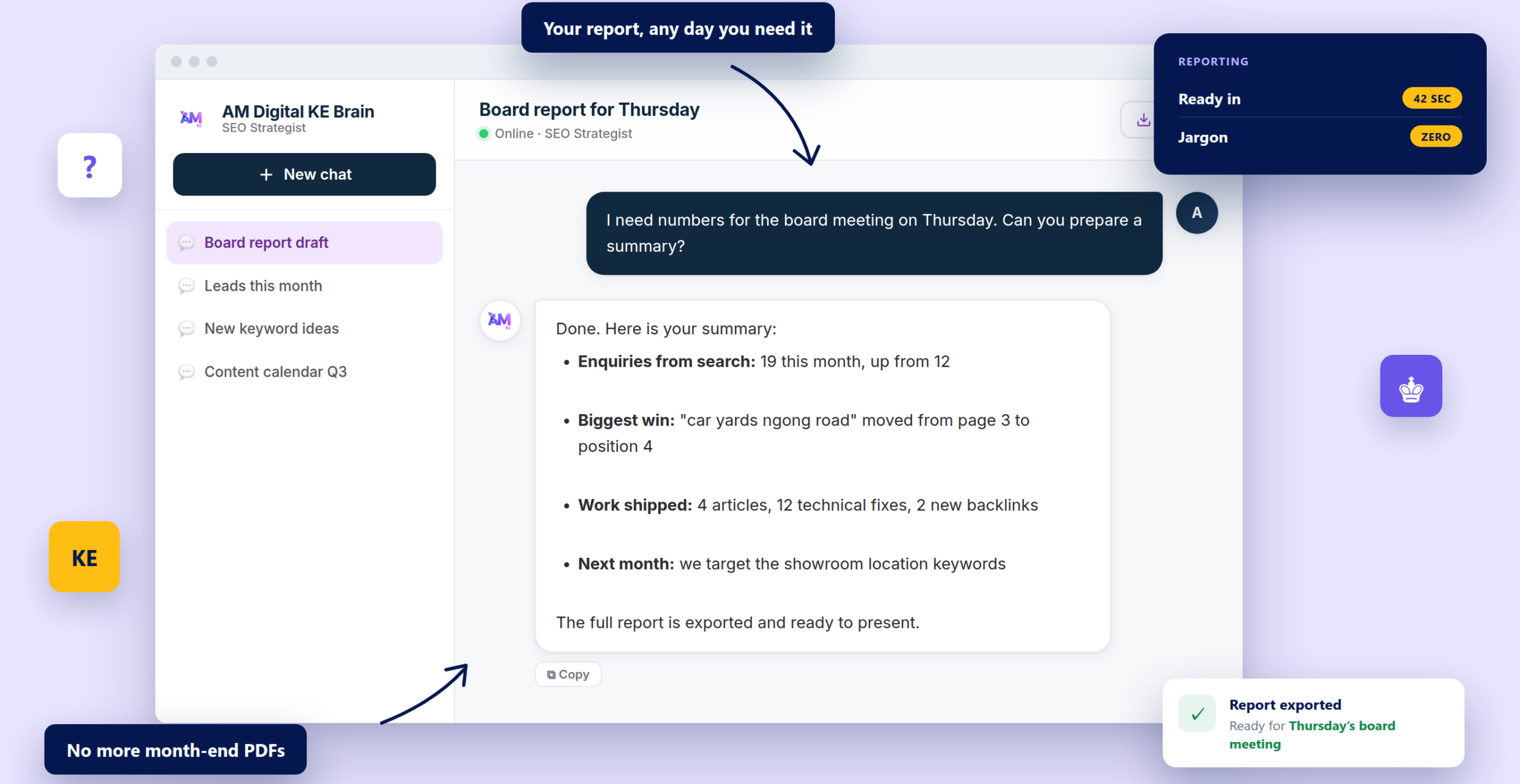
Task: Click the REPORTING label
Action: [1213, 62]
